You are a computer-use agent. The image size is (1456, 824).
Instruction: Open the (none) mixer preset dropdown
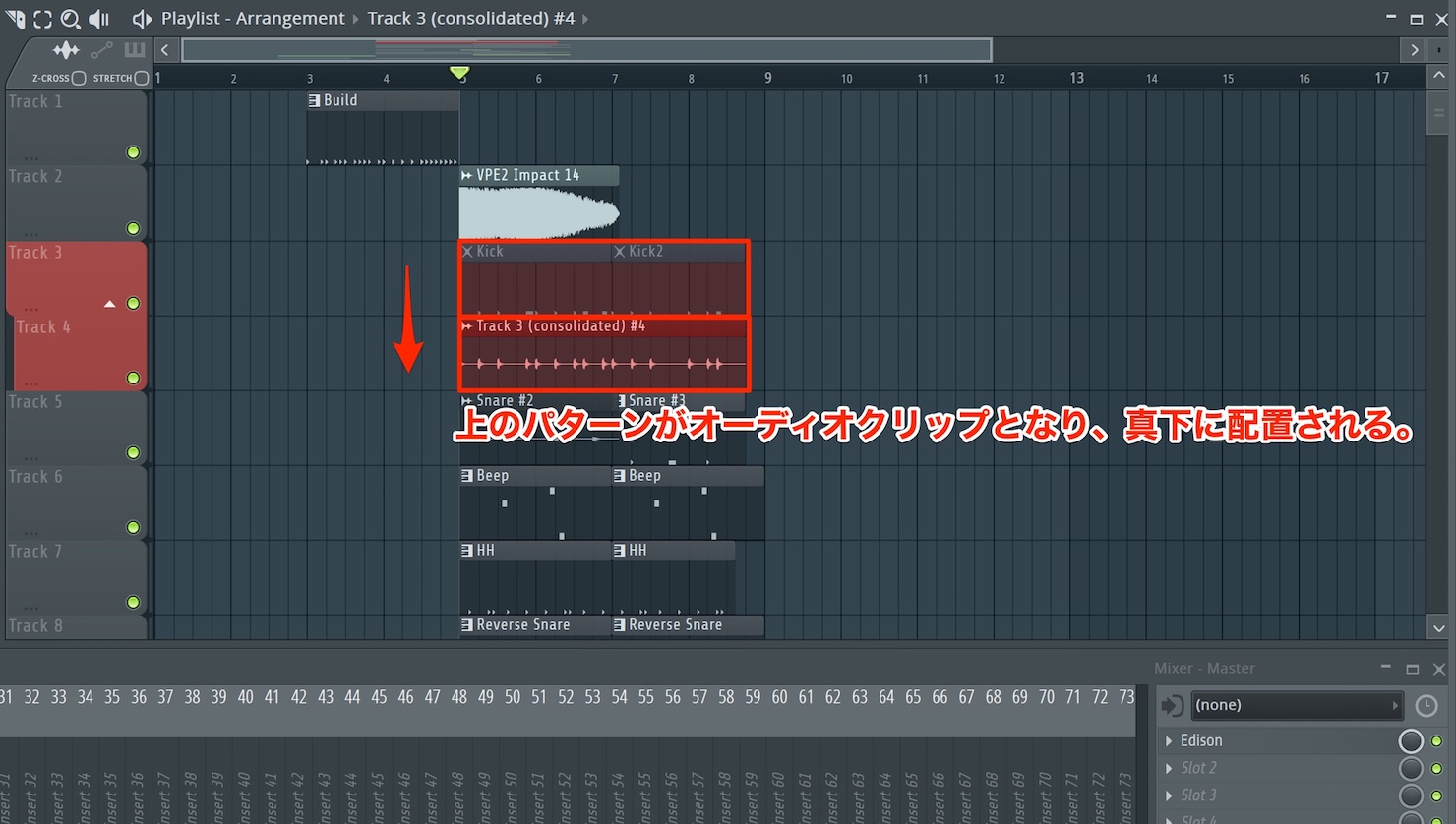point(1296,705)
